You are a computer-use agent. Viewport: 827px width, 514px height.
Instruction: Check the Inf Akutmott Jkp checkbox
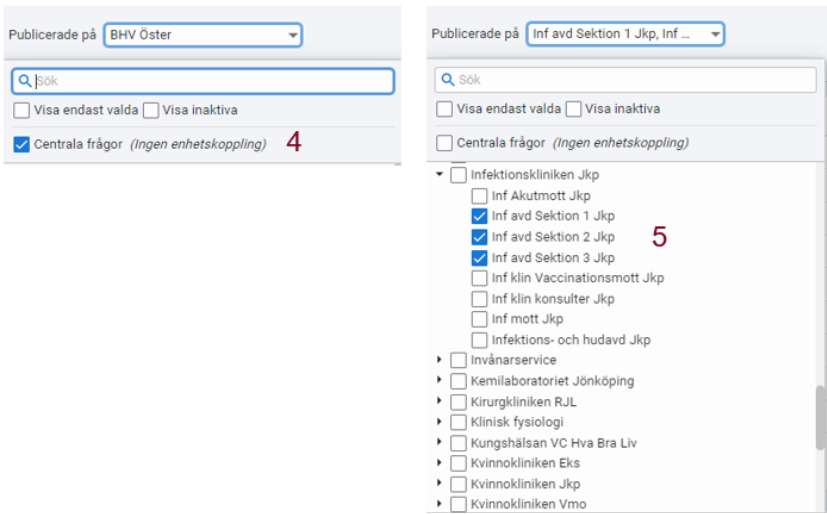[479, 196]
